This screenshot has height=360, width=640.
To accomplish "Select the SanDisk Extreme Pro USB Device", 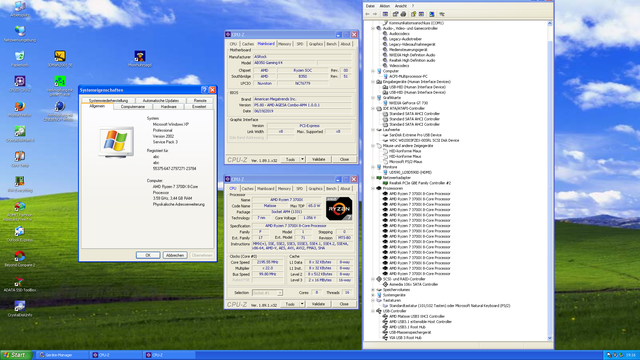I will (415, 135).
